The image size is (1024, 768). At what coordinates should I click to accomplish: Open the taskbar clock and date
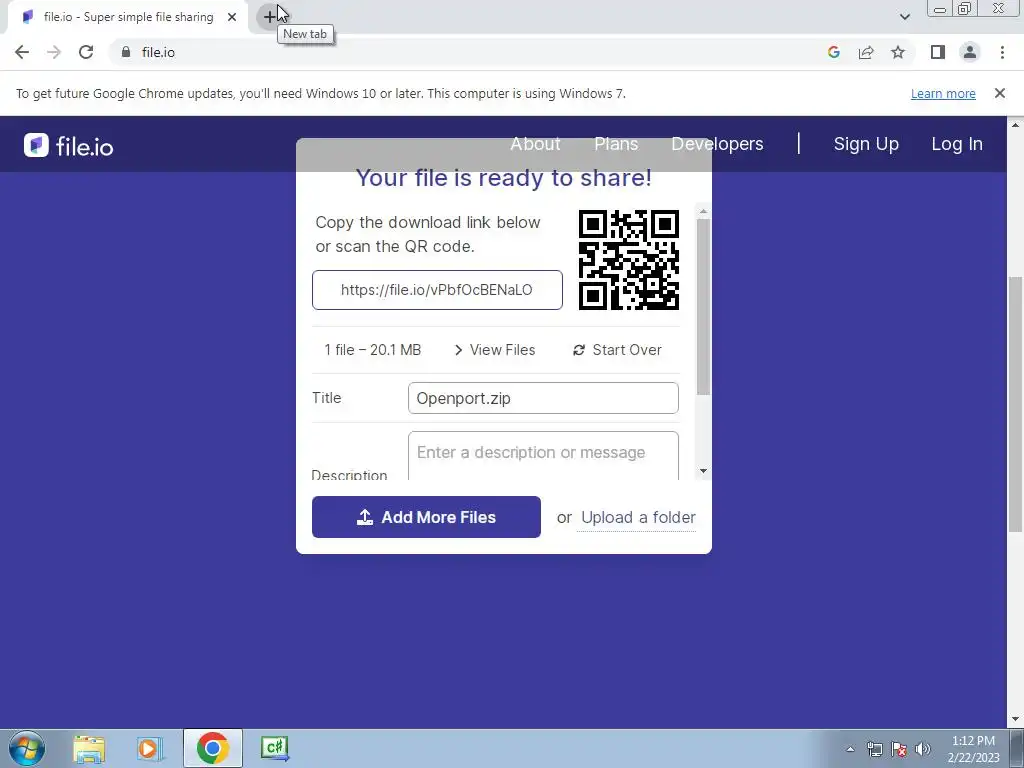973,749
